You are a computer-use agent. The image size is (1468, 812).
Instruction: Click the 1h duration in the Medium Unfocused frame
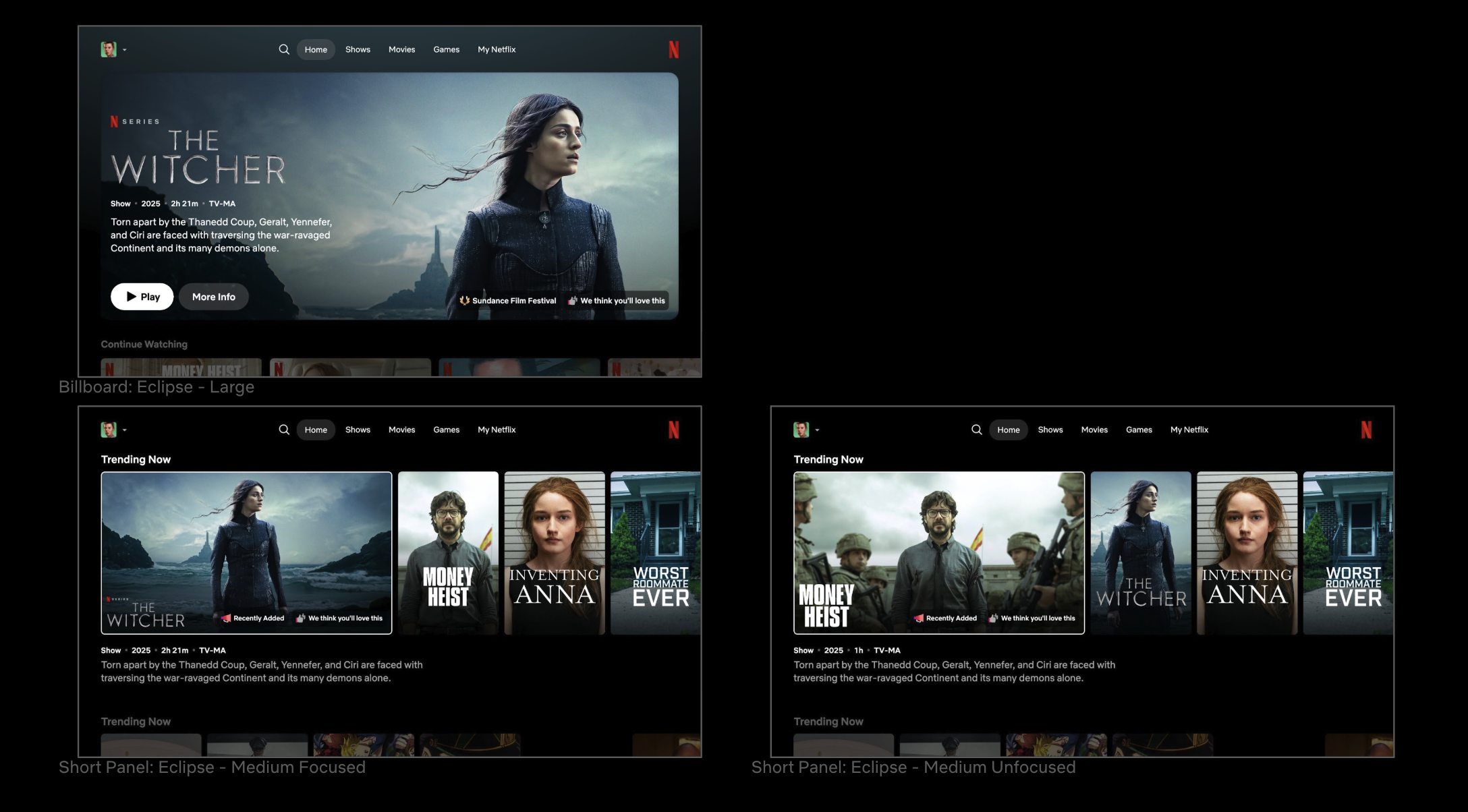[x=859, y=651]
